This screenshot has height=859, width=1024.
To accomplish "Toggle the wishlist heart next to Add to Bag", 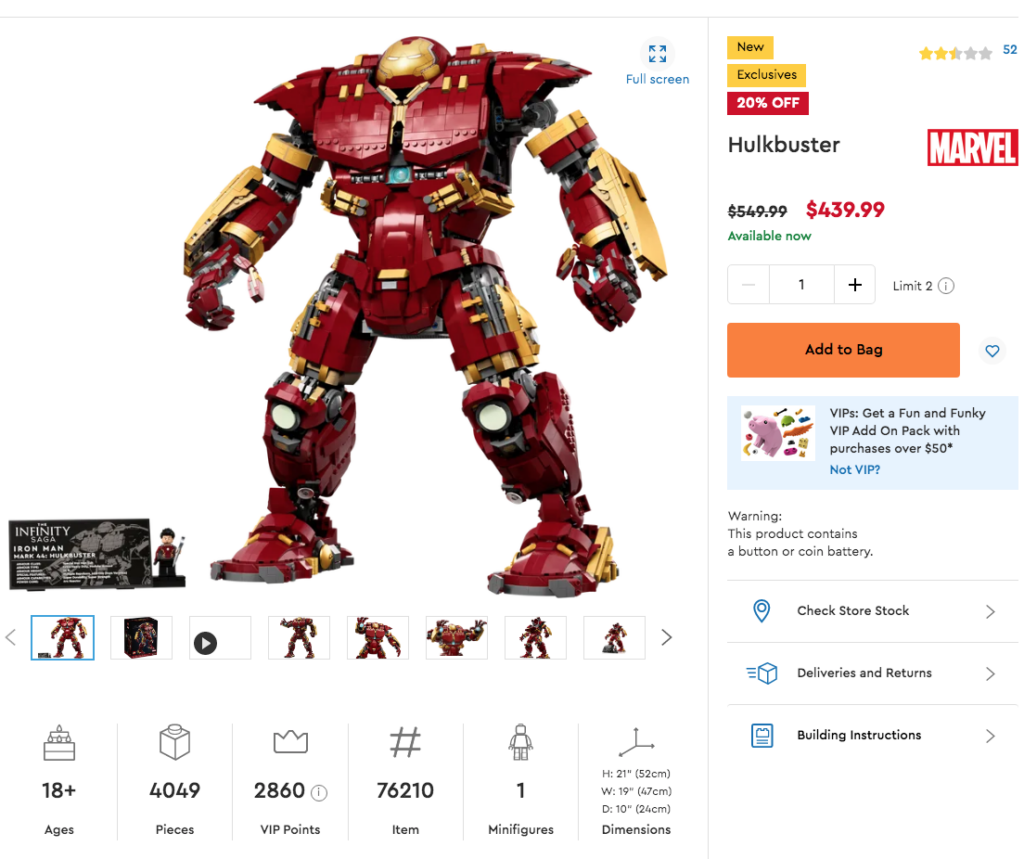I will (992, 350).
